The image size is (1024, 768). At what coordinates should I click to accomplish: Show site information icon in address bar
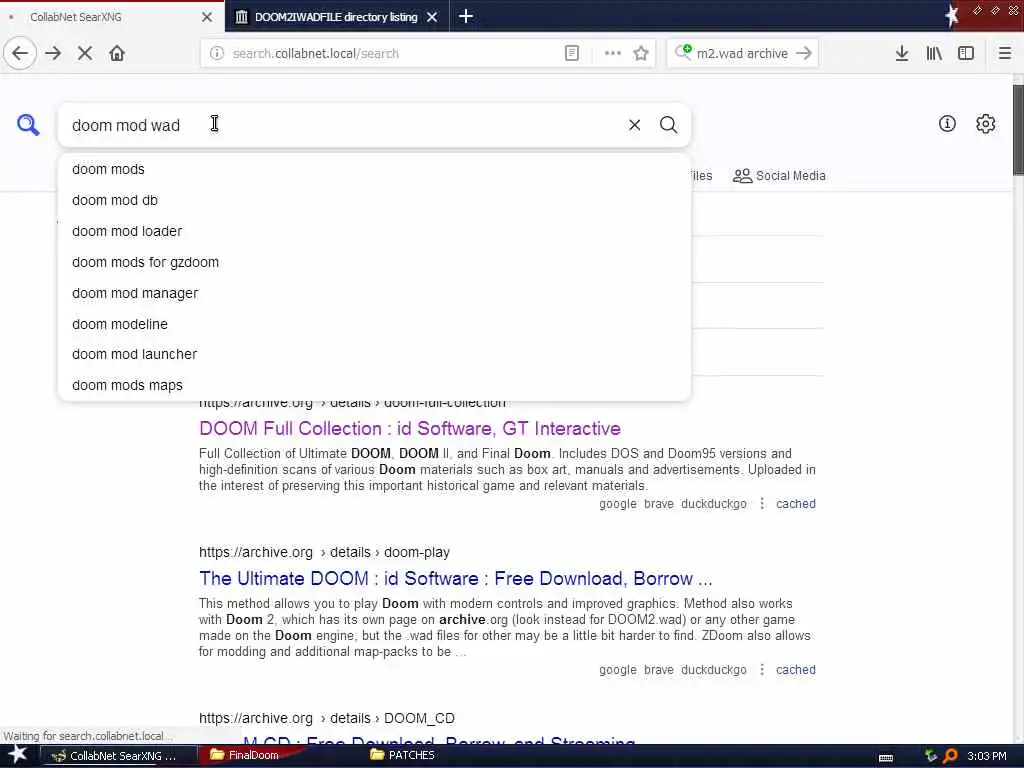(217, 54)
